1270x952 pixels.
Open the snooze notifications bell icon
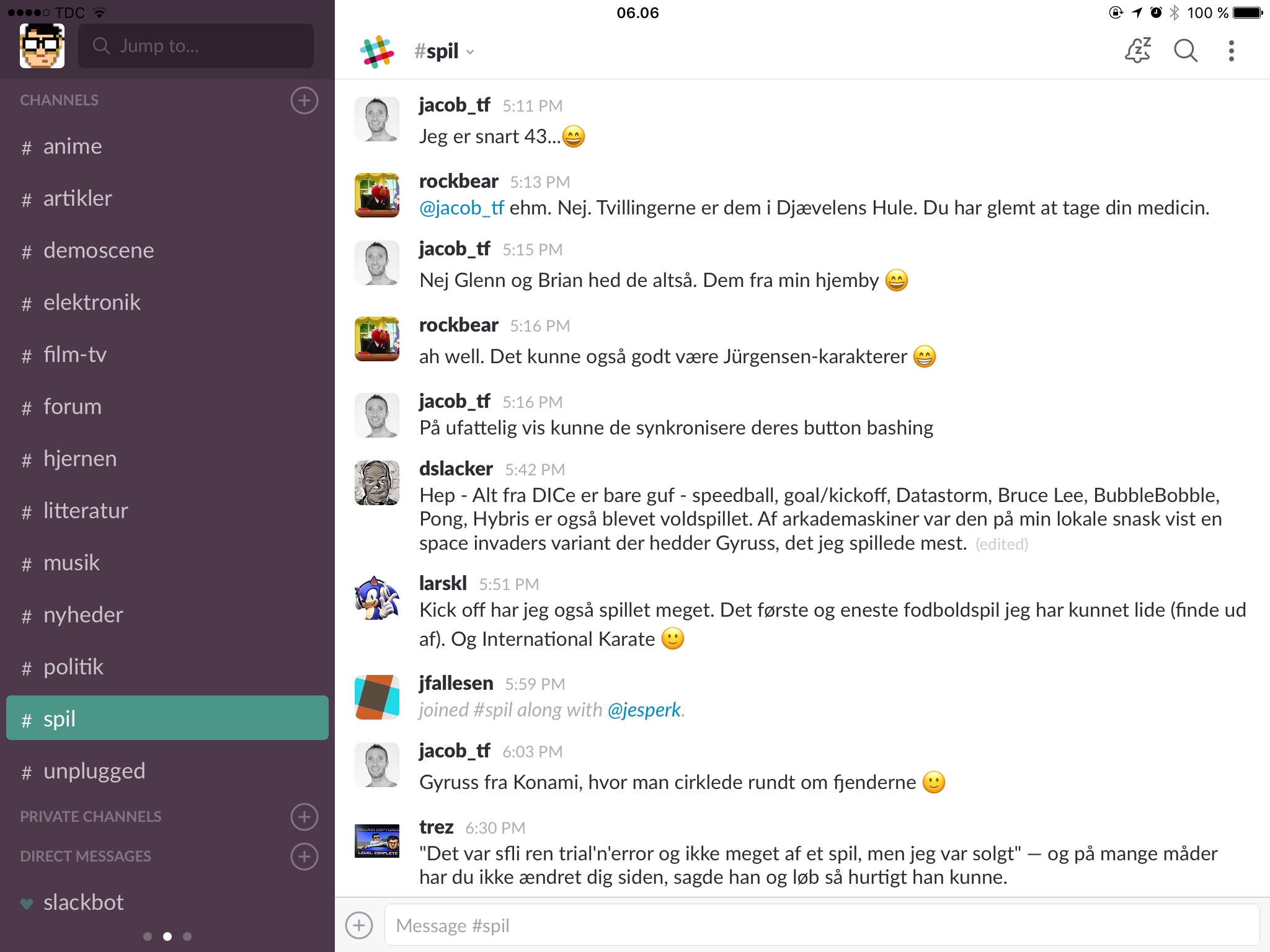1138,50
